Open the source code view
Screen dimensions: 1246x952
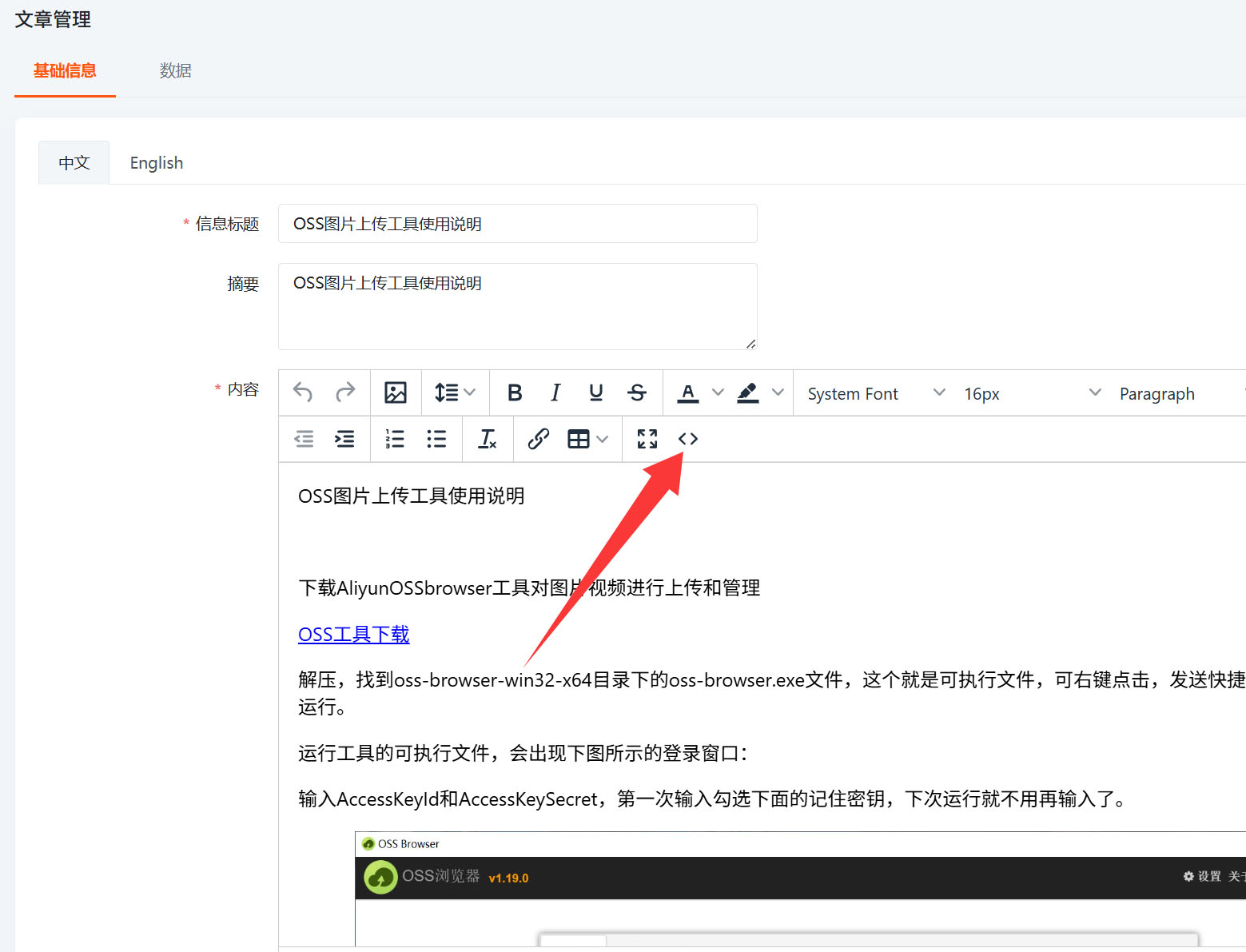pyautogui.click(x=688, y=439)
